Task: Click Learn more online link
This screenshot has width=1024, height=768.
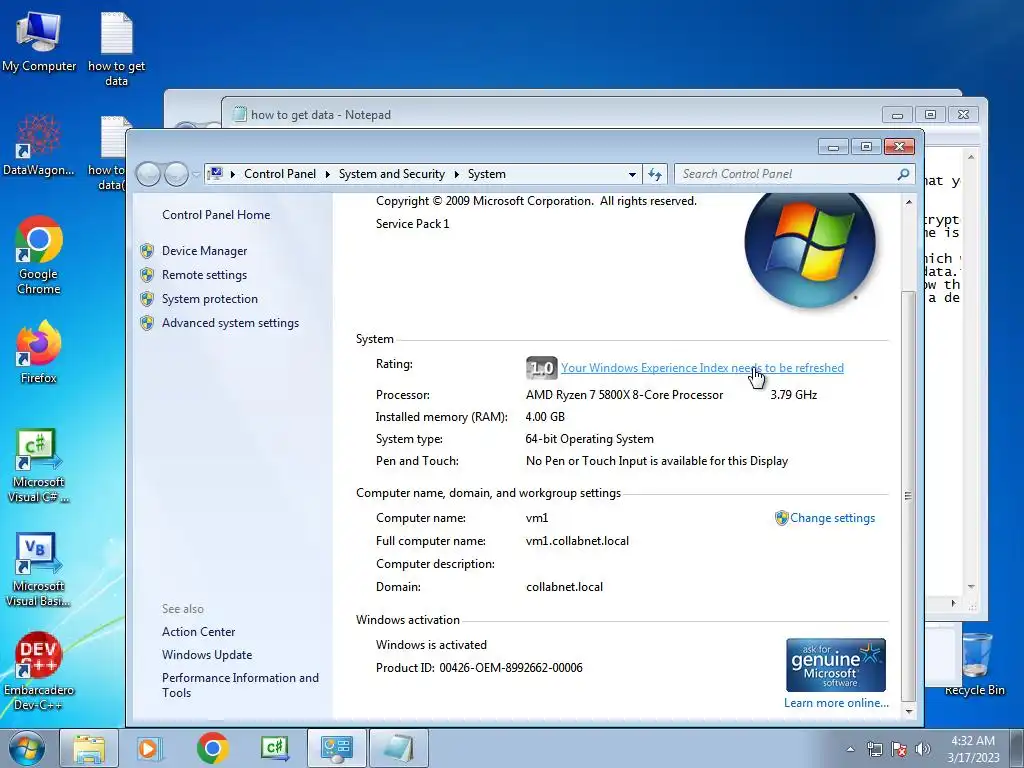Action: [x=836, y=703]
